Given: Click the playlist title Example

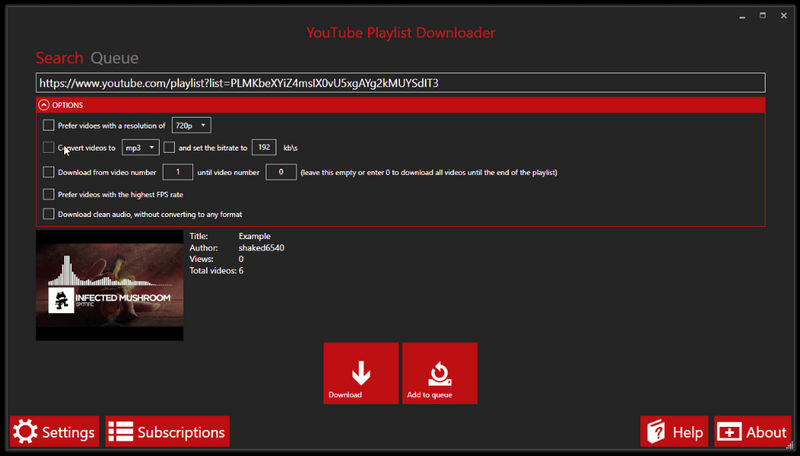Looking at the screenshot, I should tap(254, 236).
